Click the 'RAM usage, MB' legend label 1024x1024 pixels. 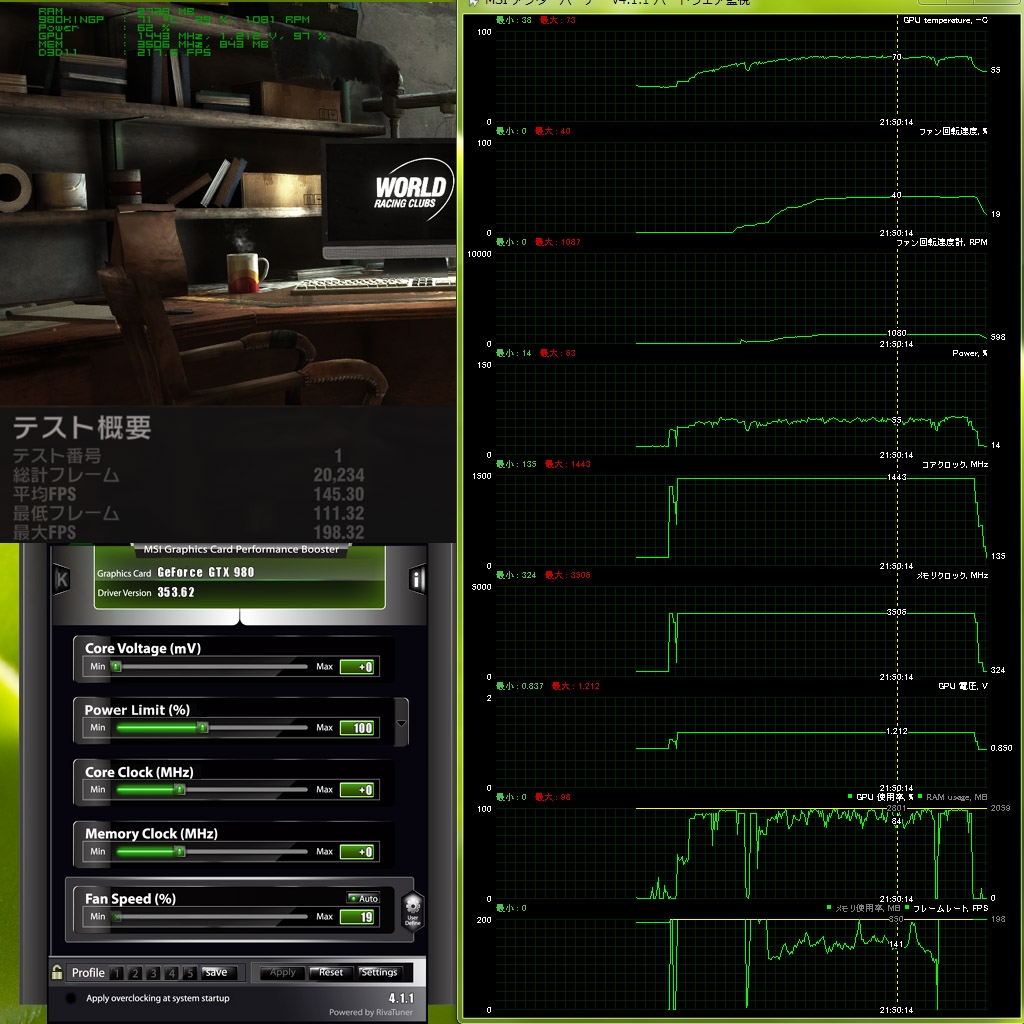(956, 797)
